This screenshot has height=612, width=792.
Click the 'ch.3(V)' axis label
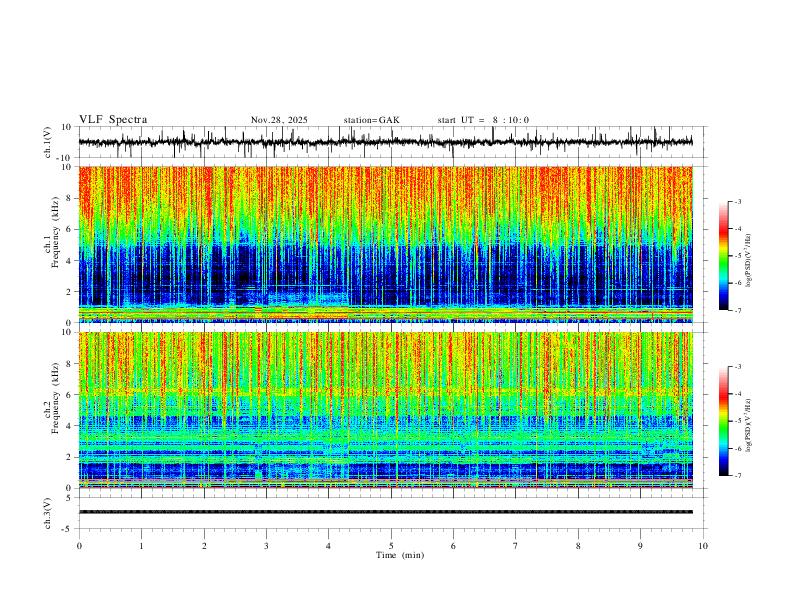(x=48, y=514)
